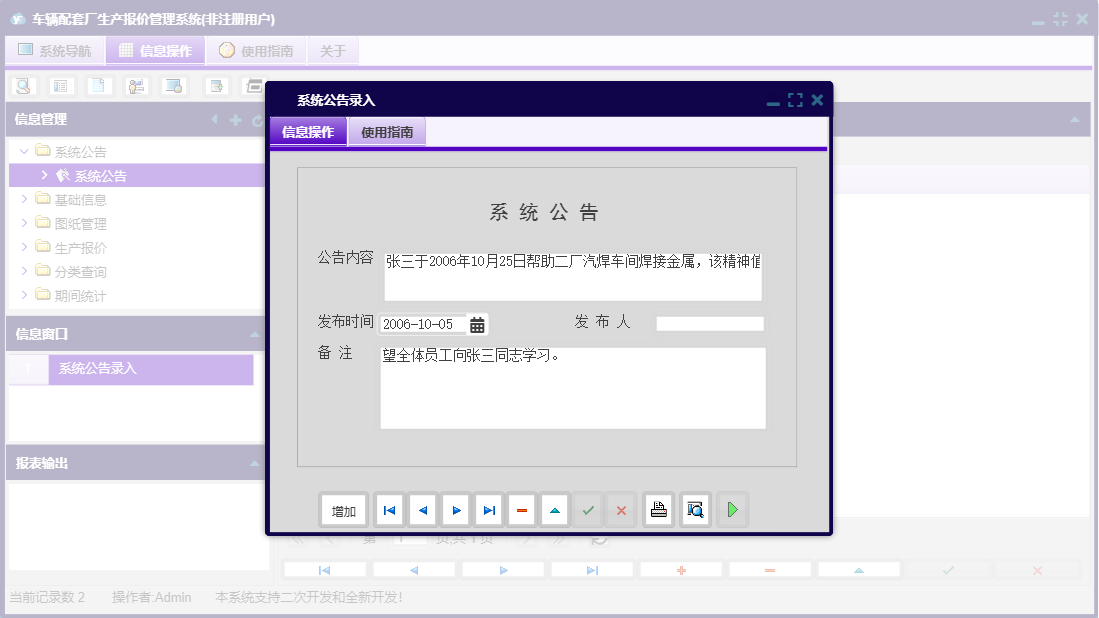The image size is (1099, 618).
Task: Click the edit record triangle icon
Action: pos(554,509)
